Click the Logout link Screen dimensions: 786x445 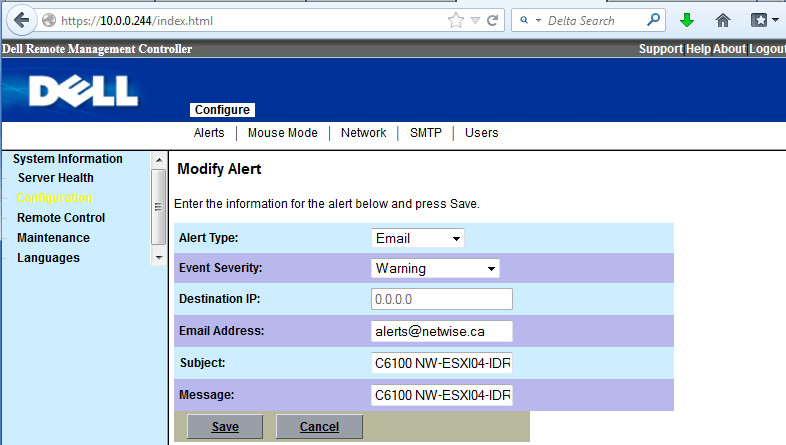767,49
